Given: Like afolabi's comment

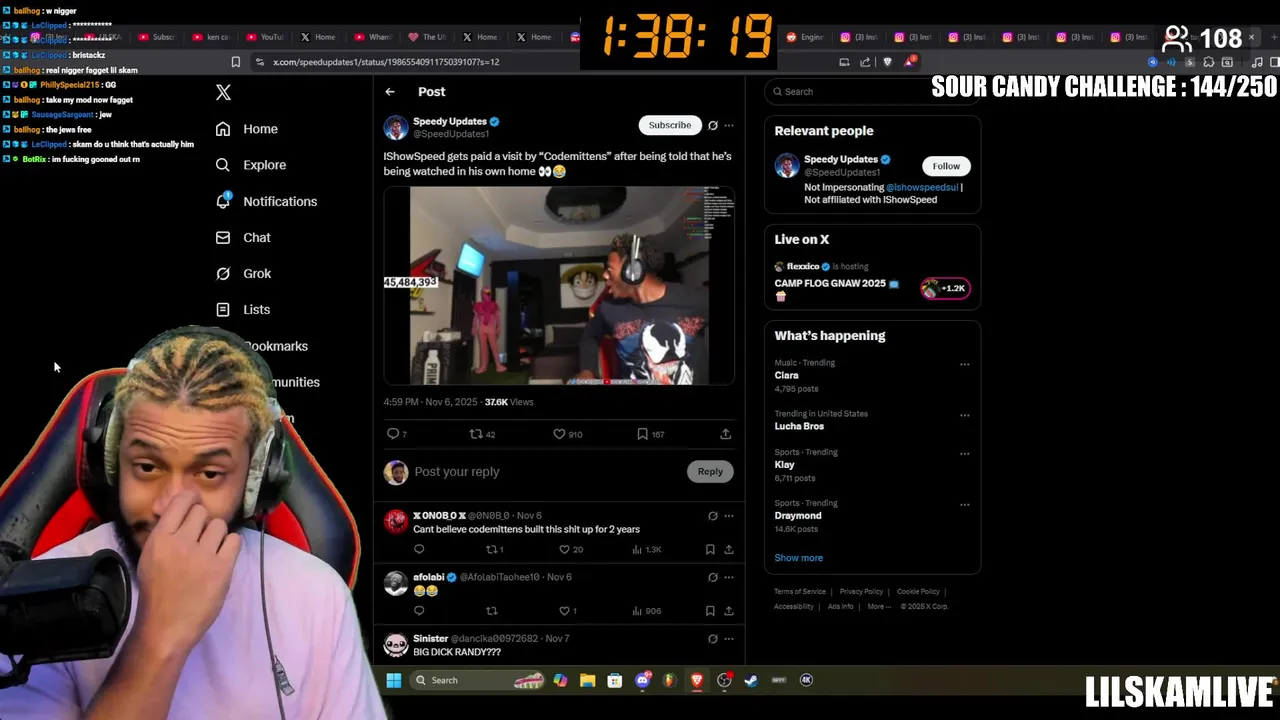Looking at the screenshot, I should click(x=564, y=611).
